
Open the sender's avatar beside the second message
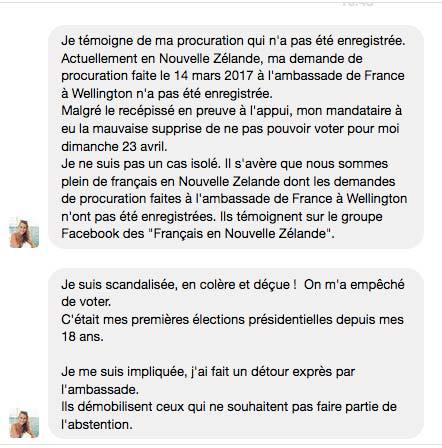coord(24,424)
